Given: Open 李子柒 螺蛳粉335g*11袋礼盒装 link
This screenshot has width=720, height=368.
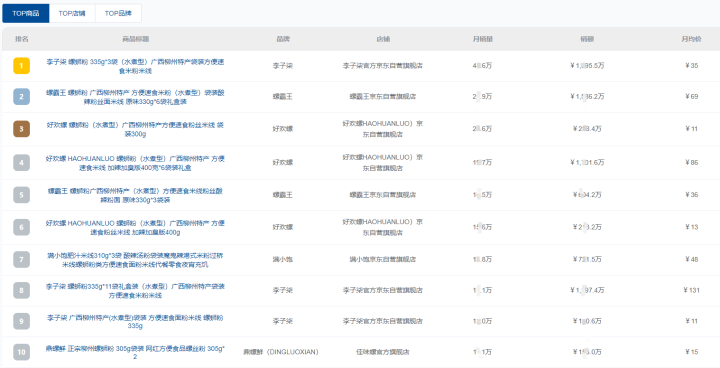Looking at the screenshot, I should coord(135,290).
